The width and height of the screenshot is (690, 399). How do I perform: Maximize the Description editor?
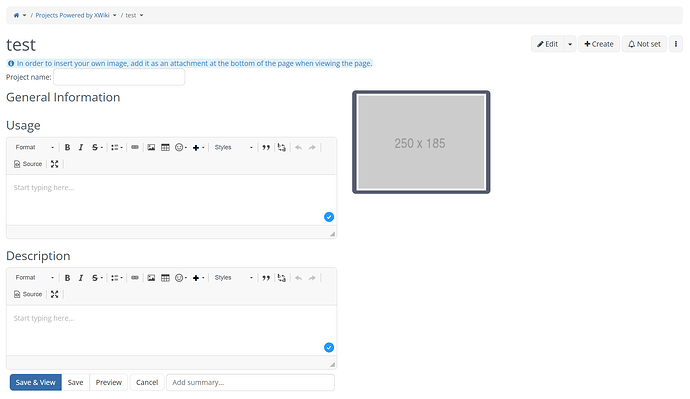tap(55, 294)
